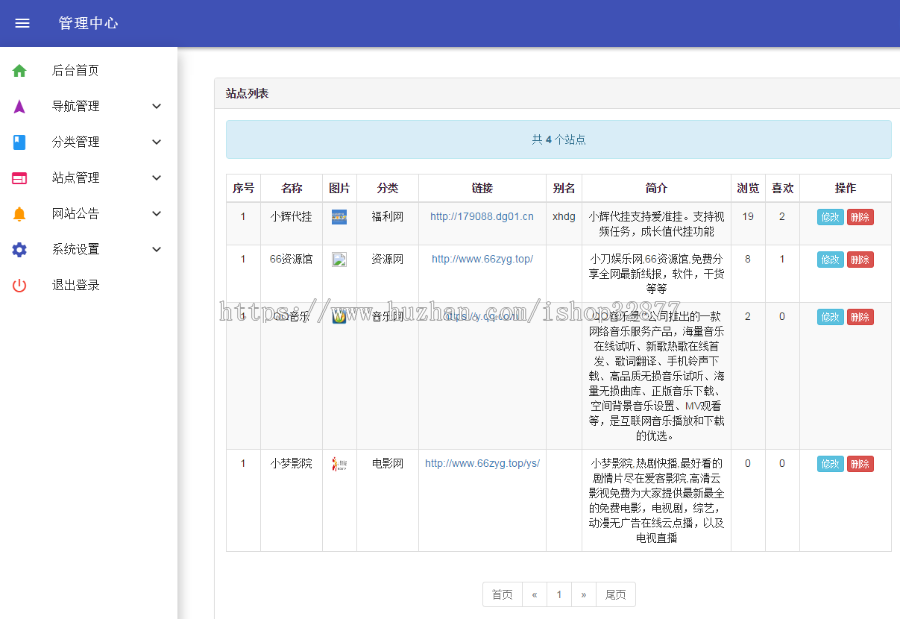The image size is (900, 619).
Task: Click QQ音乐 row thumbnail image
Action: (339, 316)
